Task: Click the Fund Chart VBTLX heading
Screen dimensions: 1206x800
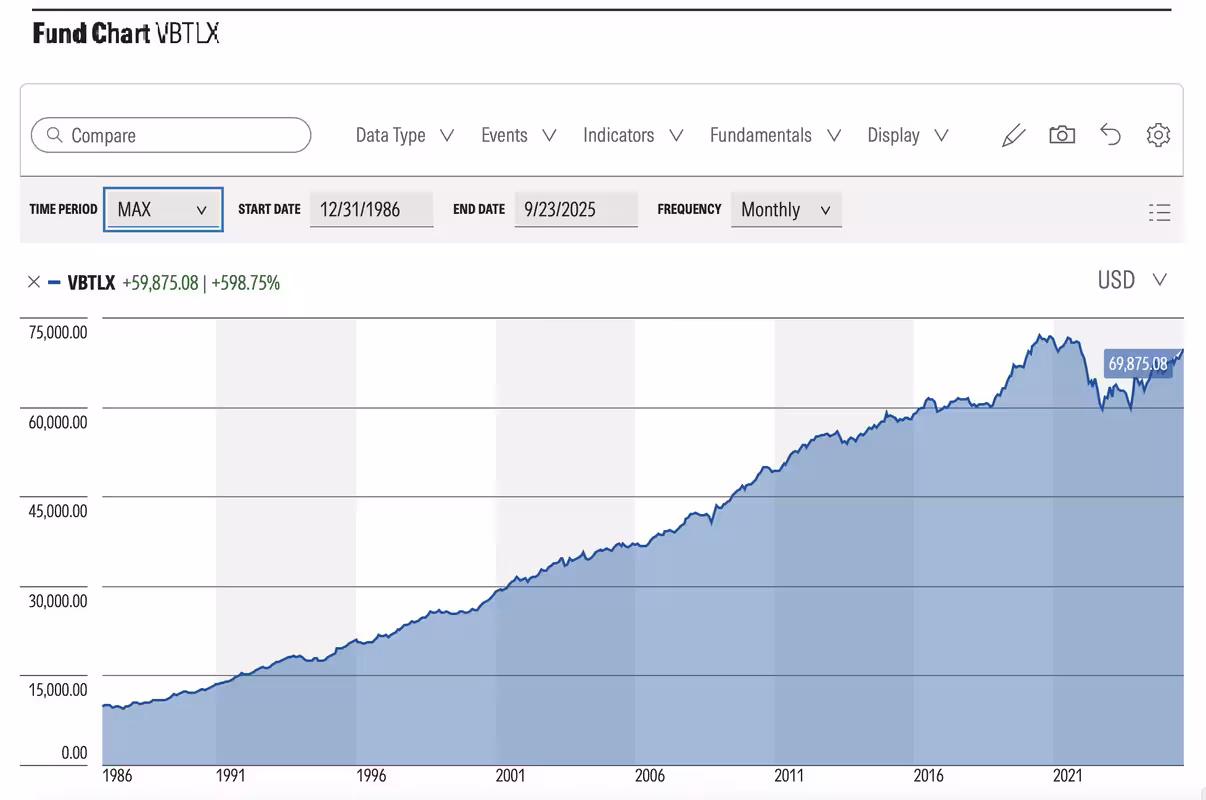Action: point(126,34)
